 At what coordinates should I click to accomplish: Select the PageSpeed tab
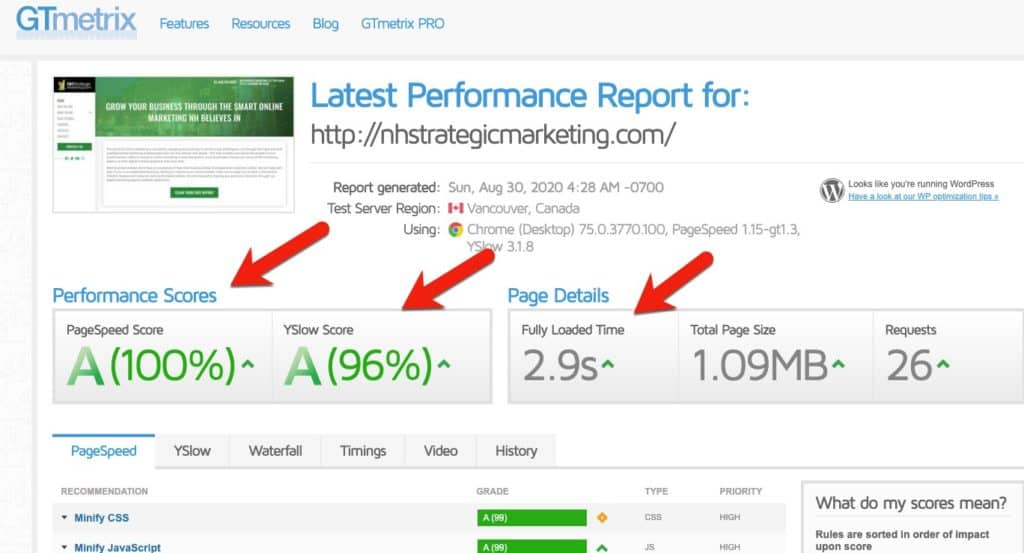pos(104,451)
